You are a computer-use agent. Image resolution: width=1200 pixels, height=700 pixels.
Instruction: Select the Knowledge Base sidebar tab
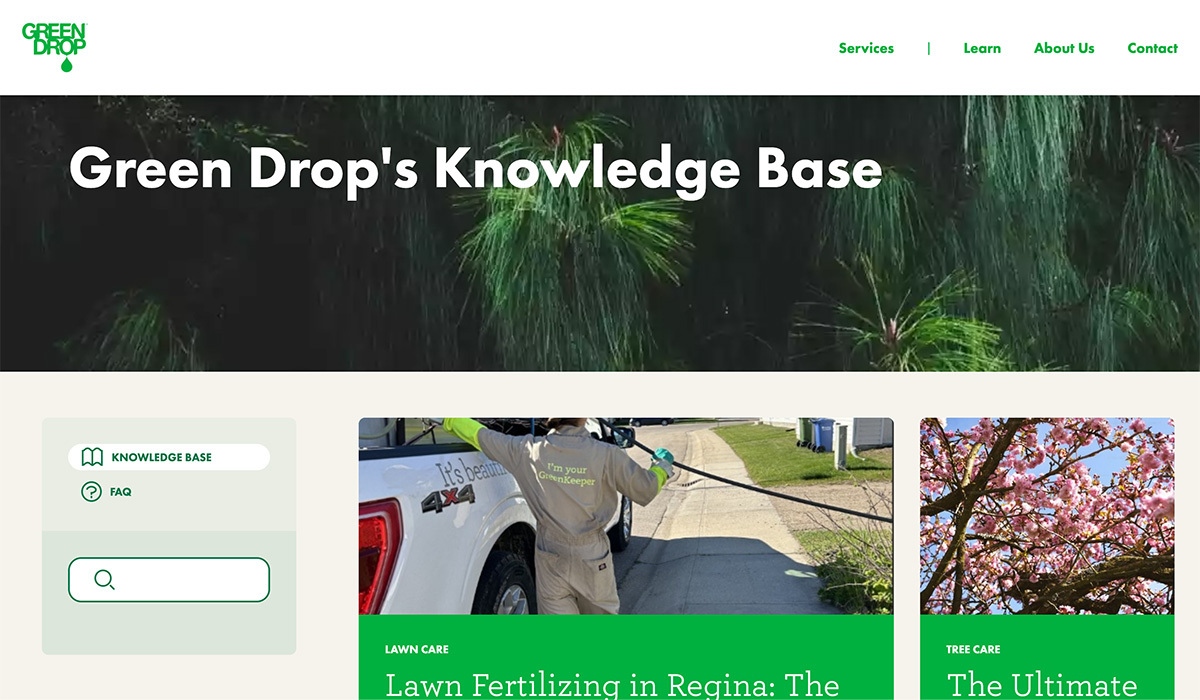point(169,457)
